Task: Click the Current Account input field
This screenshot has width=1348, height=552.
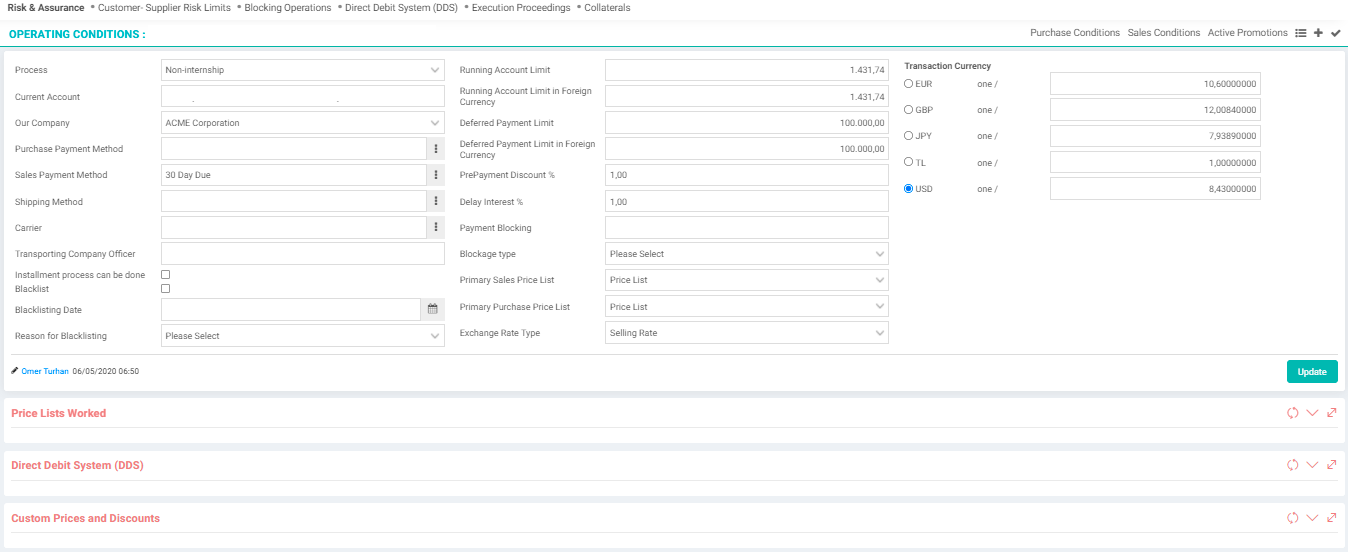Action: click(303, 97)
